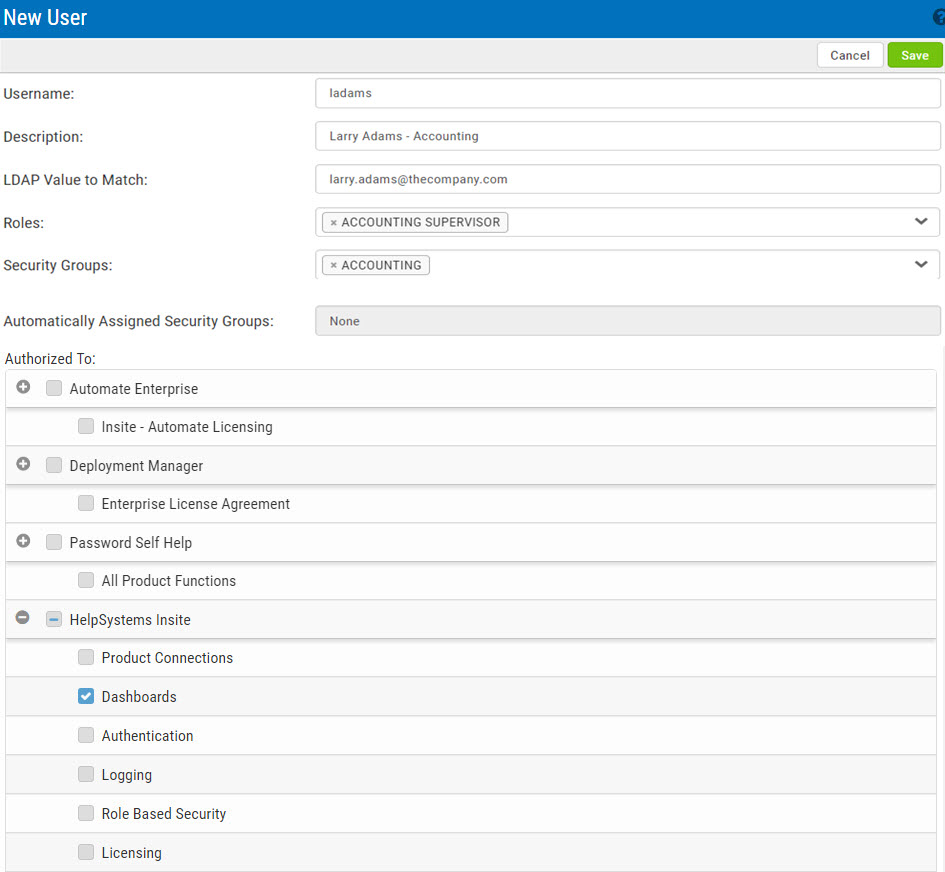Open the help icon in the title bar
945x872 pixels.
tap(940, 17)
